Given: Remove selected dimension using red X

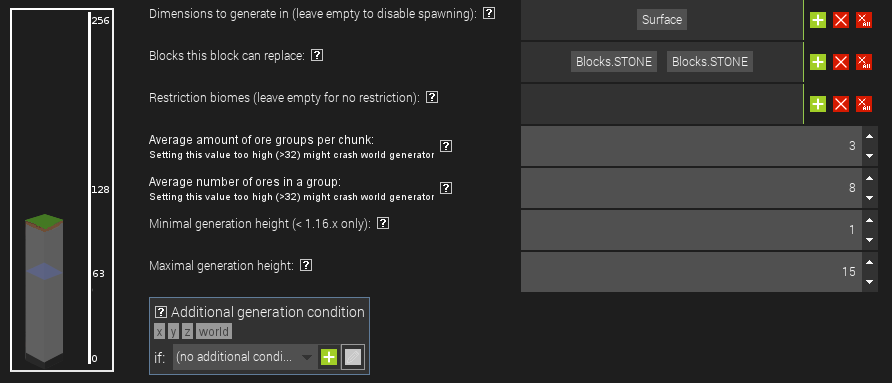Looking at the screenshot, I should click(841, 20).
